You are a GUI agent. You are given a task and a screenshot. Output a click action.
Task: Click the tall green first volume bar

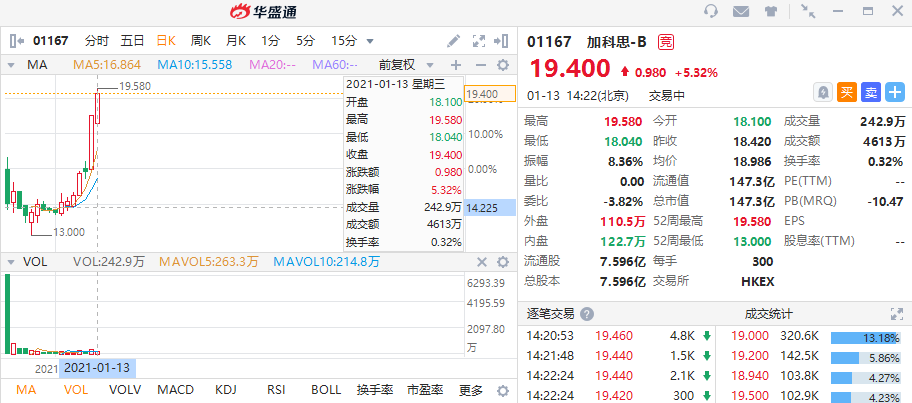(x=8, y=313)
